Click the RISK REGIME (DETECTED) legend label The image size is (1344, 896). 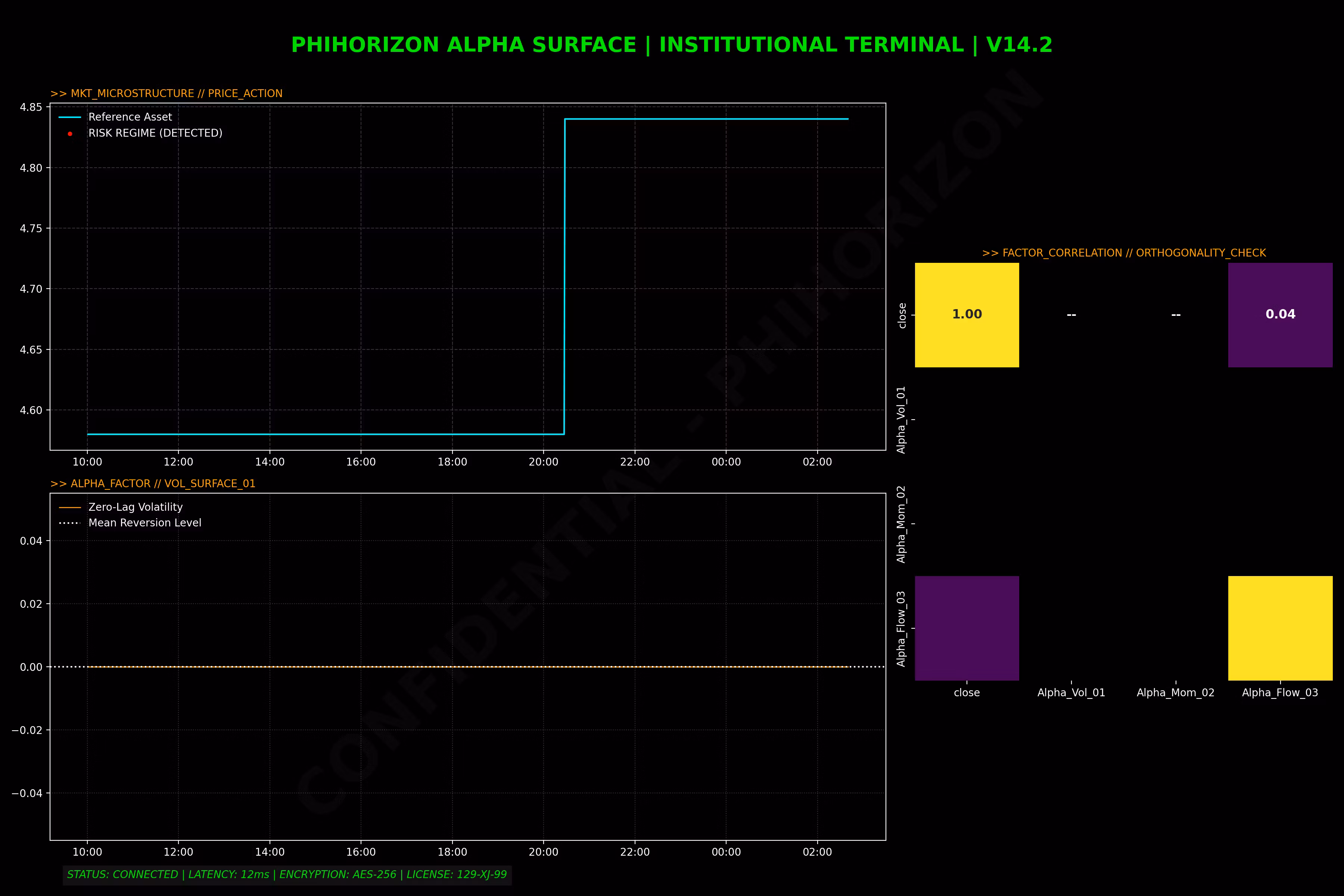point(155,133)
